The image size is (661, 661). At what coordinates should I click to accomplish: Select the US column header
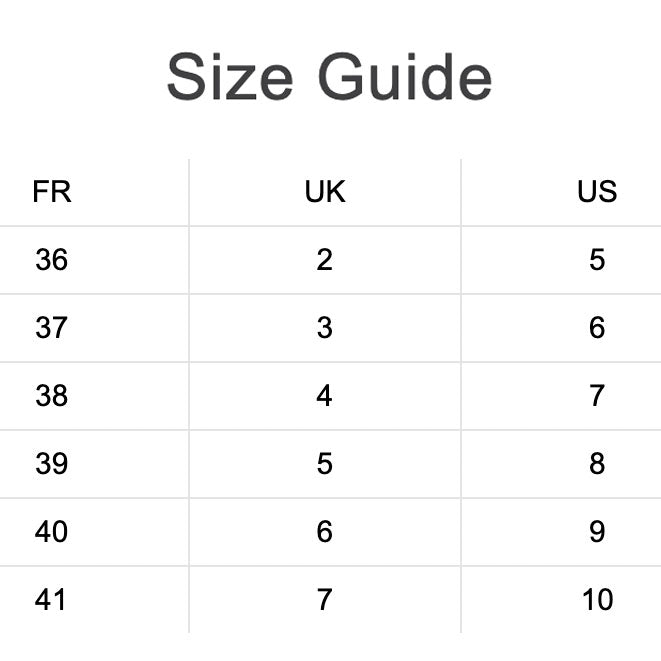(597, 191)
